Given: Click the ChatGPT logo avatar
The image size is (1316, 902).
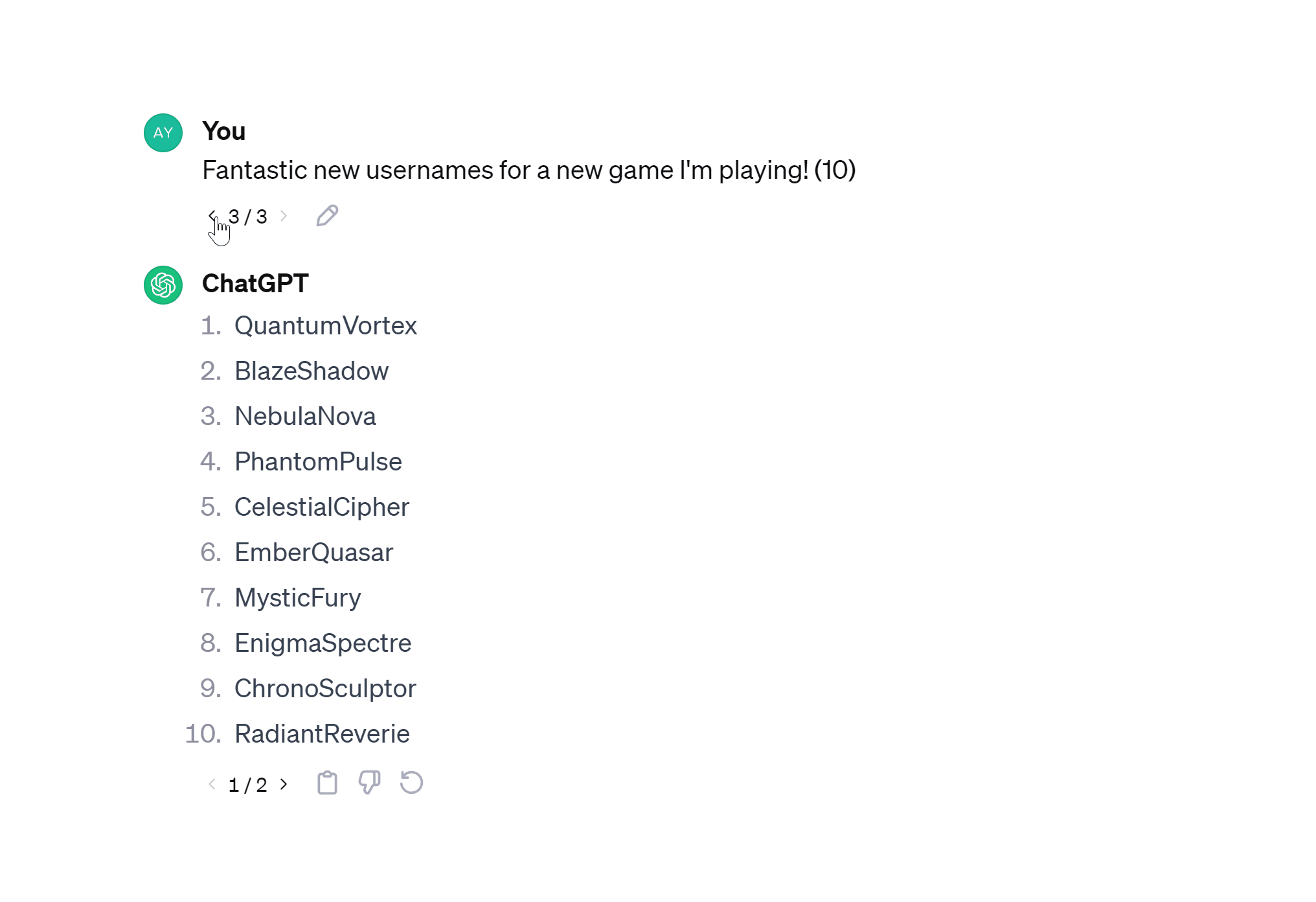Looking at the screenshot, I should click(163, 285).
